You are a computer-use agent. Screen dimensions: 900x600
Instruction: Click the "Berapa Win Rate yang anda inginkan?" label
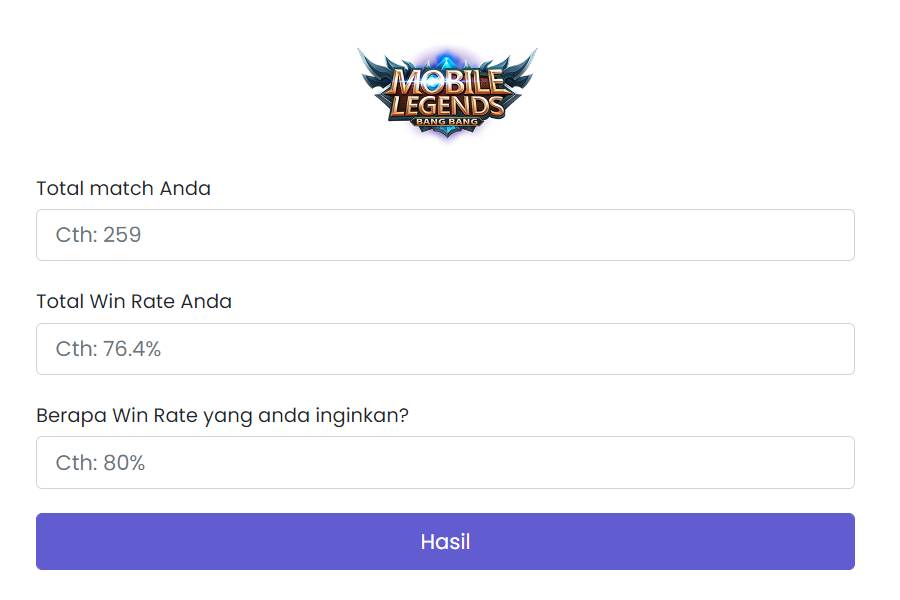[222, 416]
